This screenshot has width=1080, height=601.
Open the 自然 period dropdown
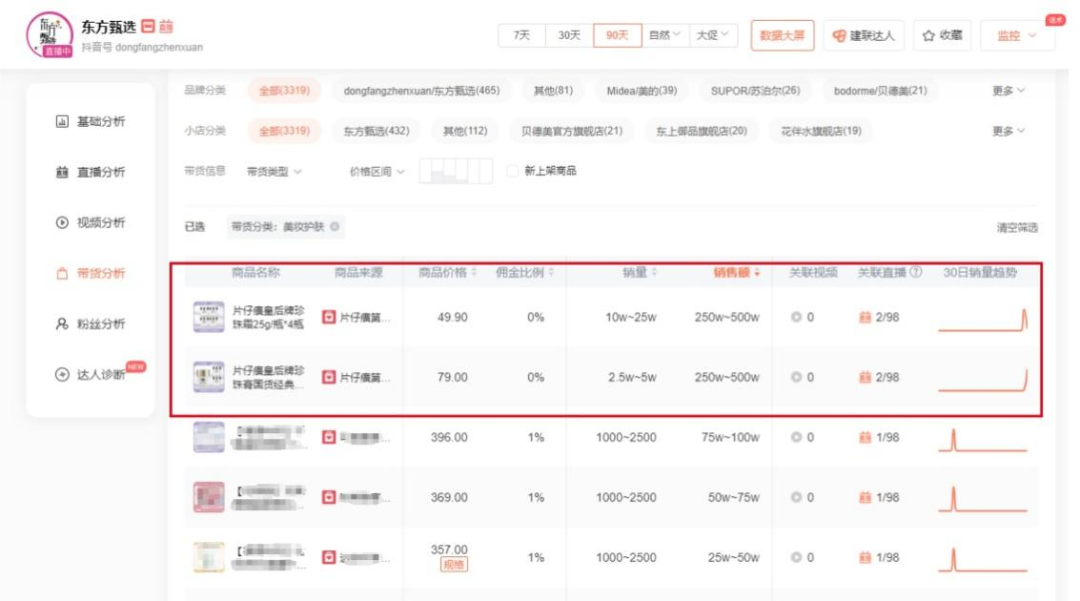(664, 35)
